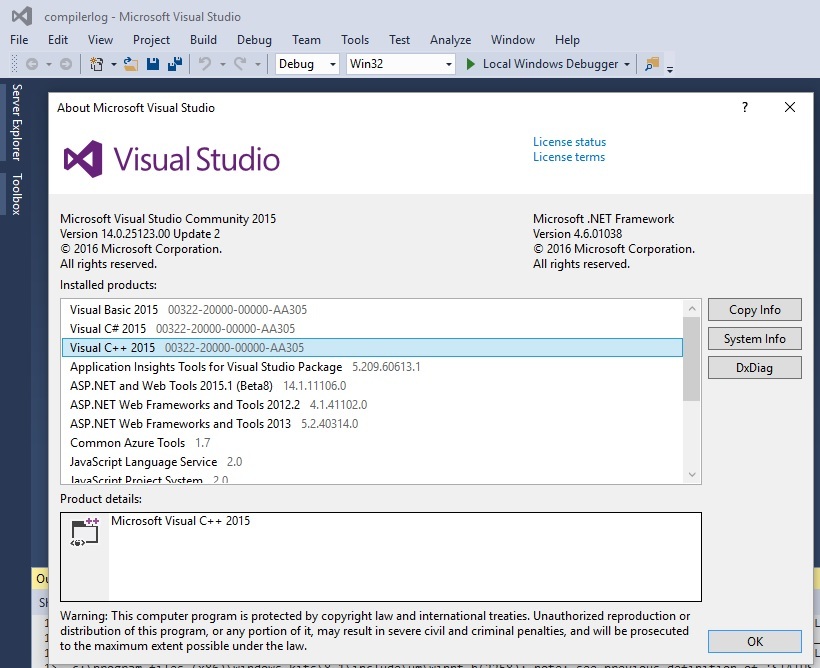Open the Test menu

399,40
